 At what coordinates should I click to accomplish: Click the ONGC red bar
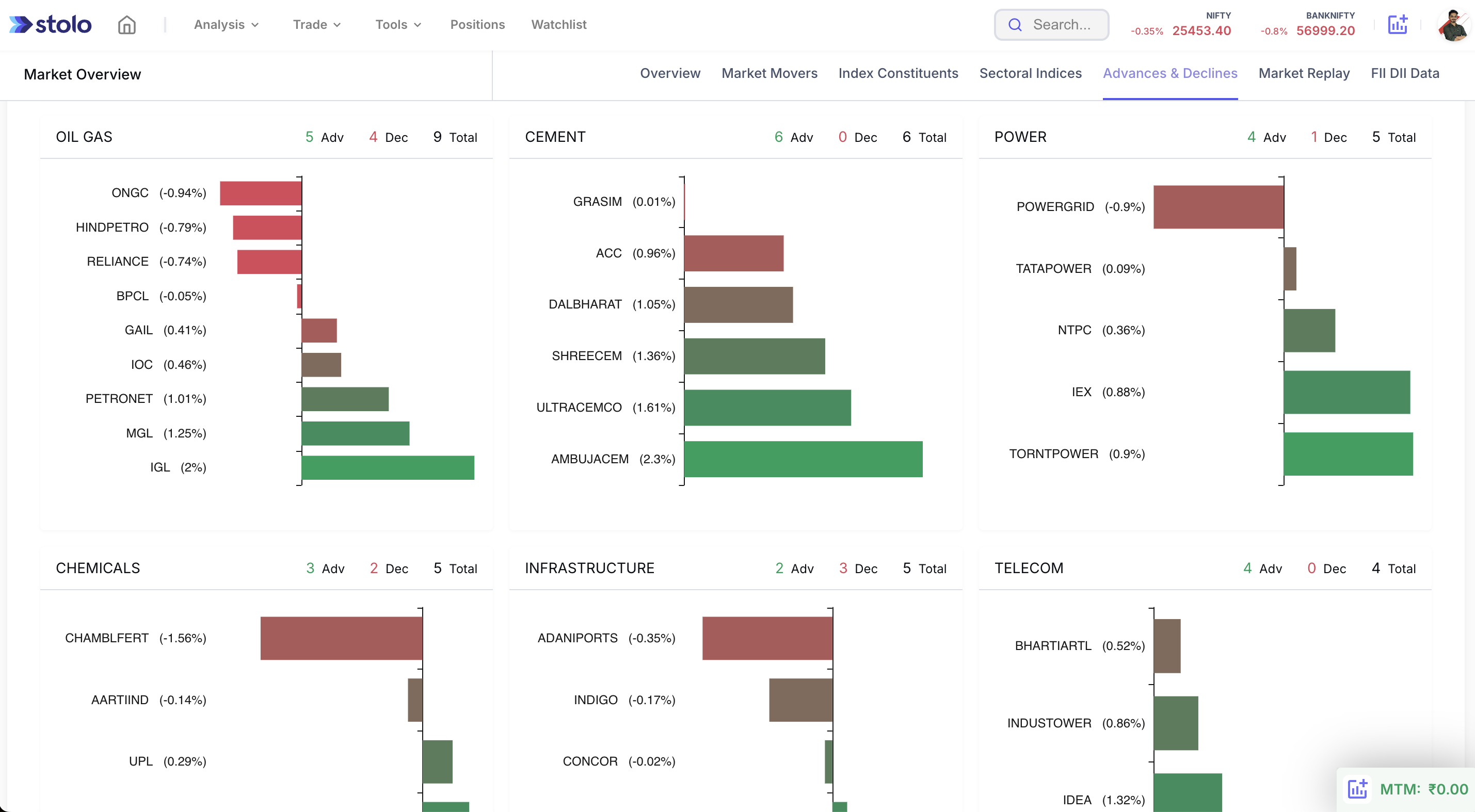(261, 193)
